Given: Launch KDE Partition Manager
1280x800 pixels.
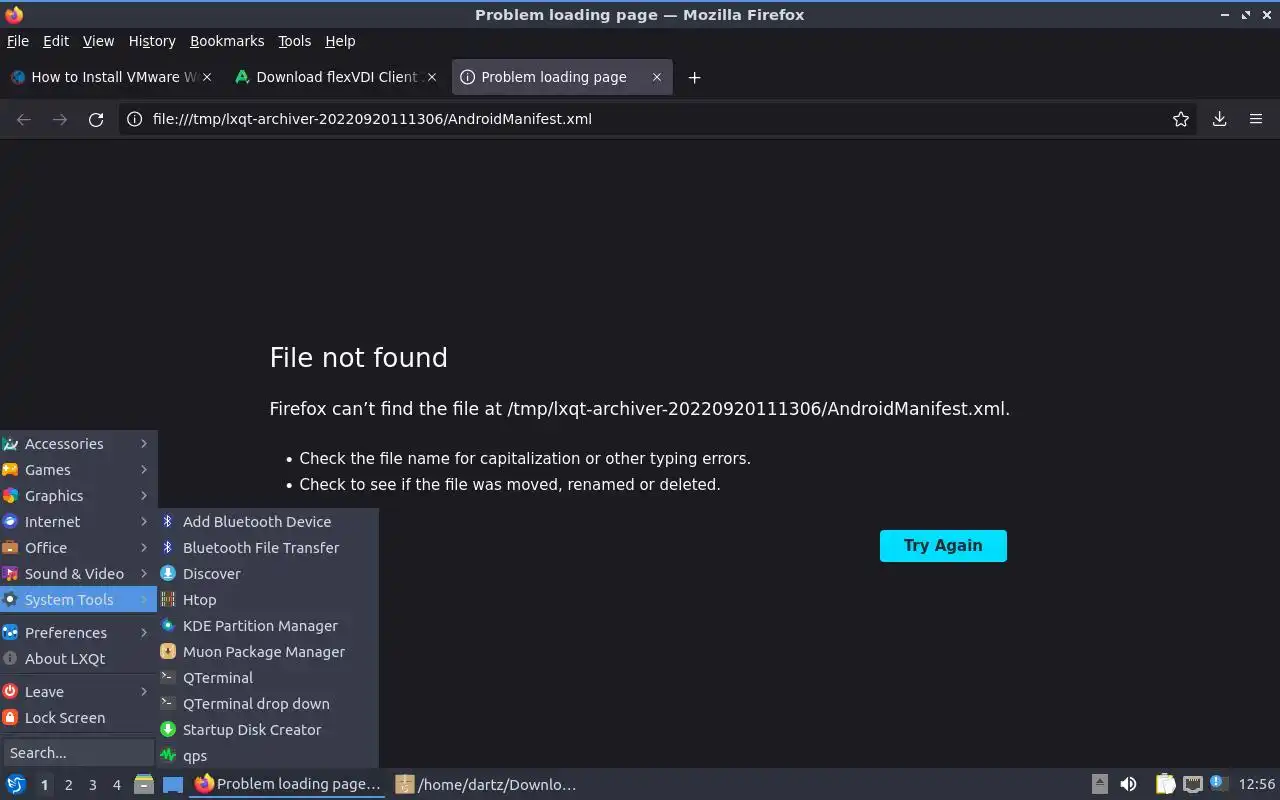Looking at the screenshot, I should tap(268, 626).
